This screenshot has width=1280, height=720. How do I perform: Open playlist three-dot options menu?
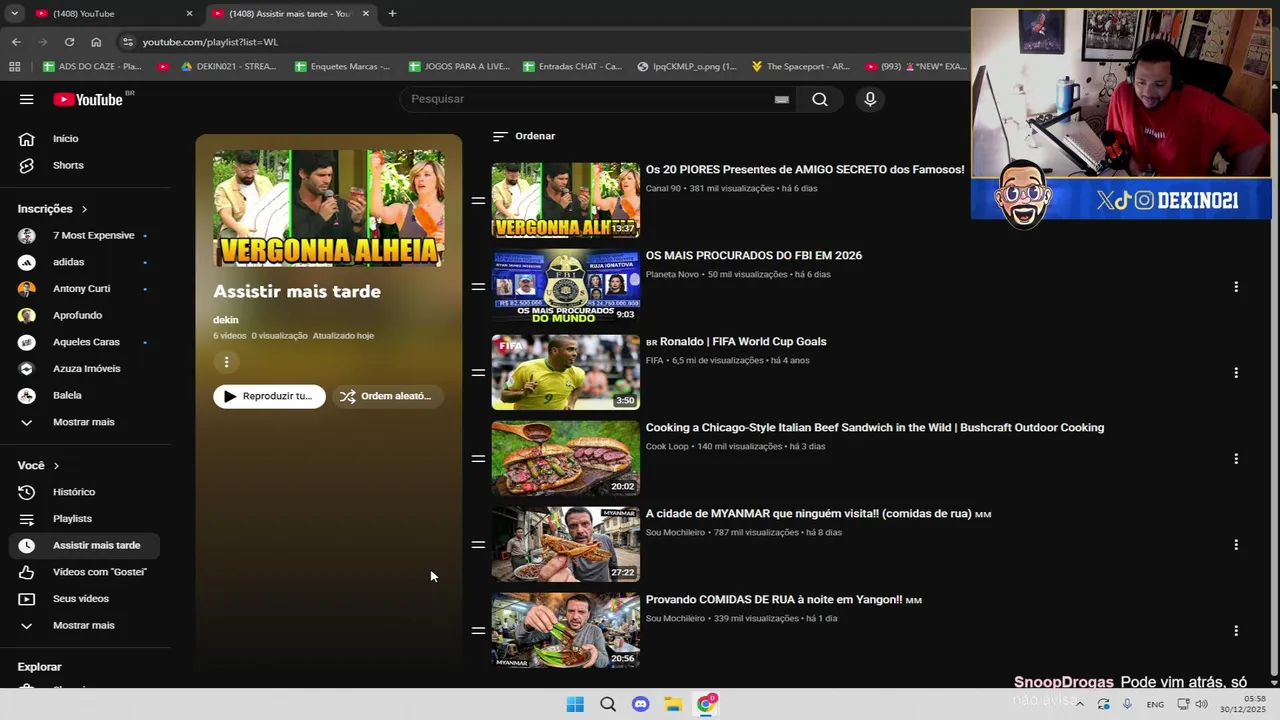point(226,362)
